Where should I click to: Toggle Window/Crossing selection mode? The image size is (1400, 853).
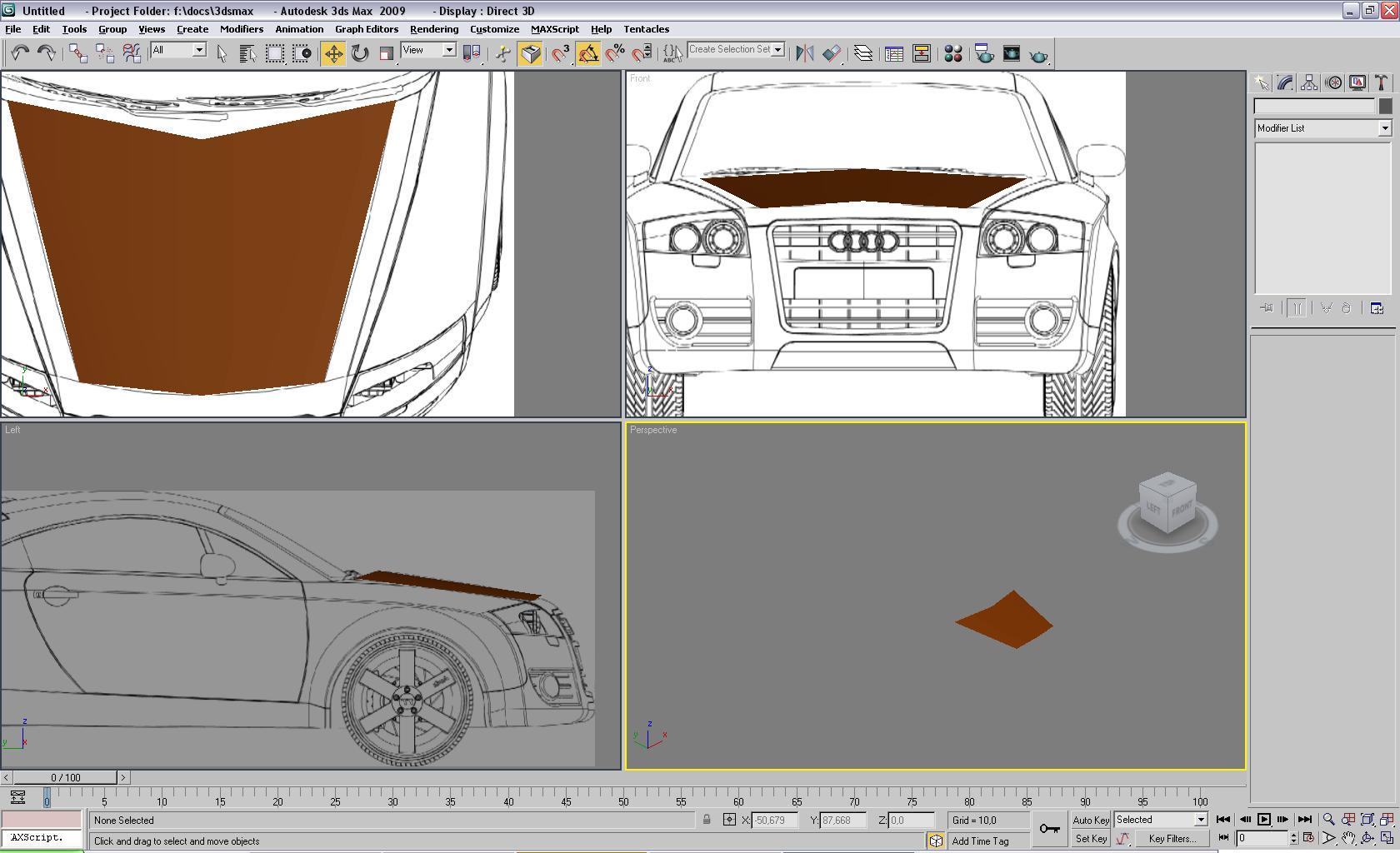(302, 53)
